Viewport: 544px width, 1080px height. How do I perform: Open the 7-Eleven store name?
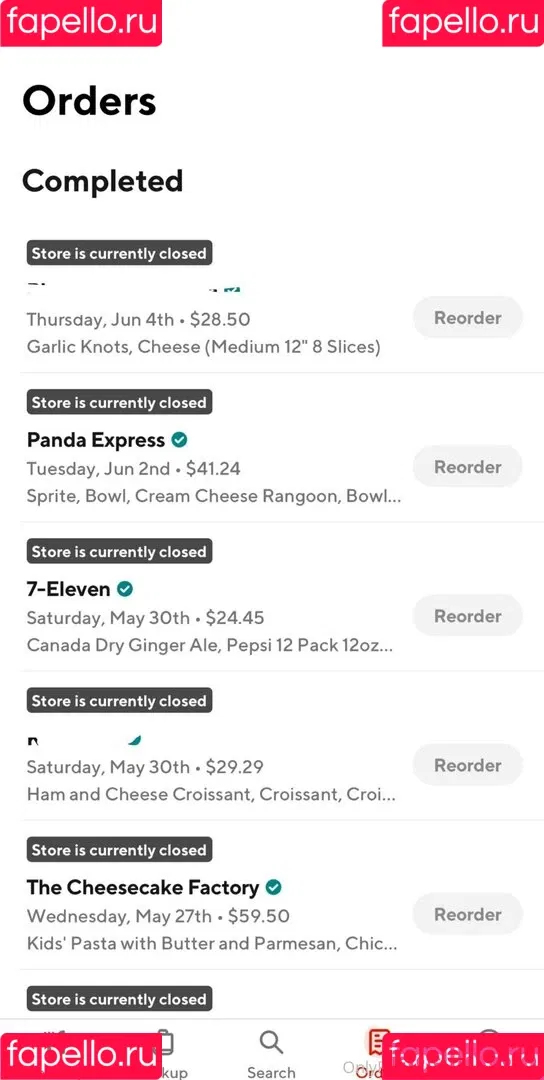pos(69,590)
